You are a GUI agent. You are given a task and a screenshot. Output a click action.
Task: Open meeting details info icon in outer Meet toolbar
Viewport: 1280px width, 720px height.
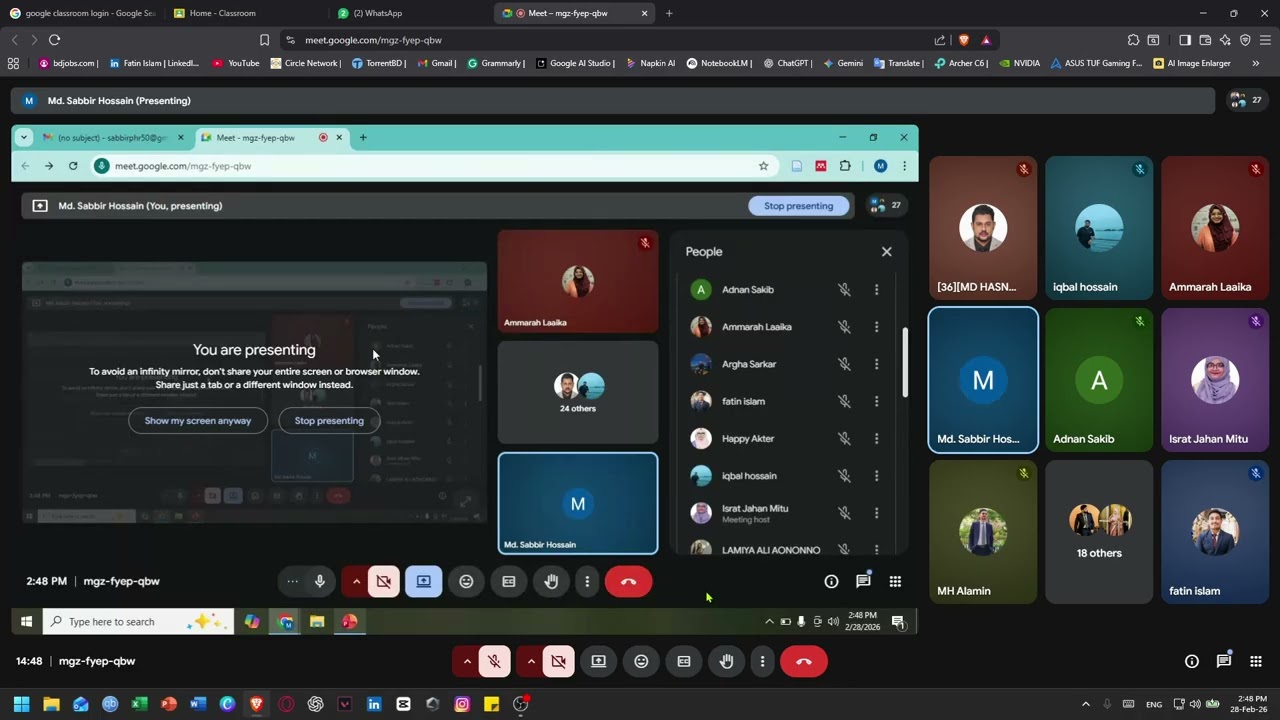1191,661
